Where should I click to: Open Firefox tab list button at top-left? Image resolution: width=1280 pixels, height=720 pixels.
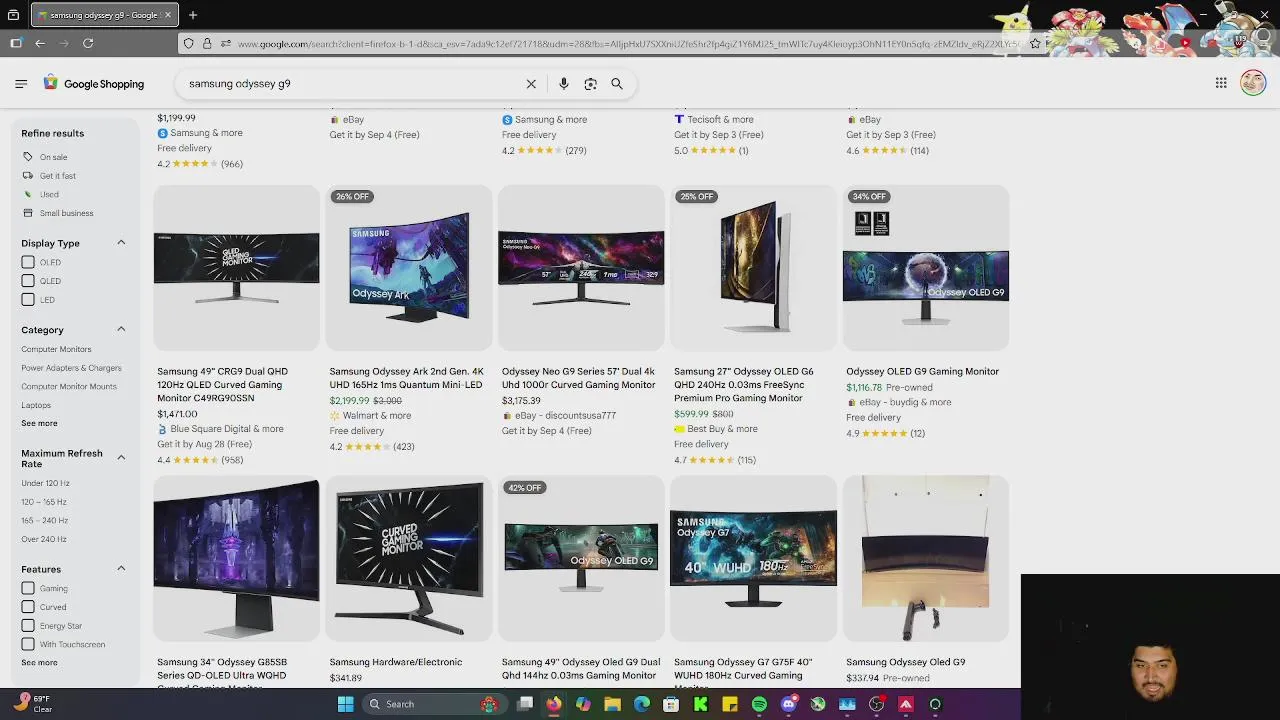pyautogui.click(x=13, y=15)
